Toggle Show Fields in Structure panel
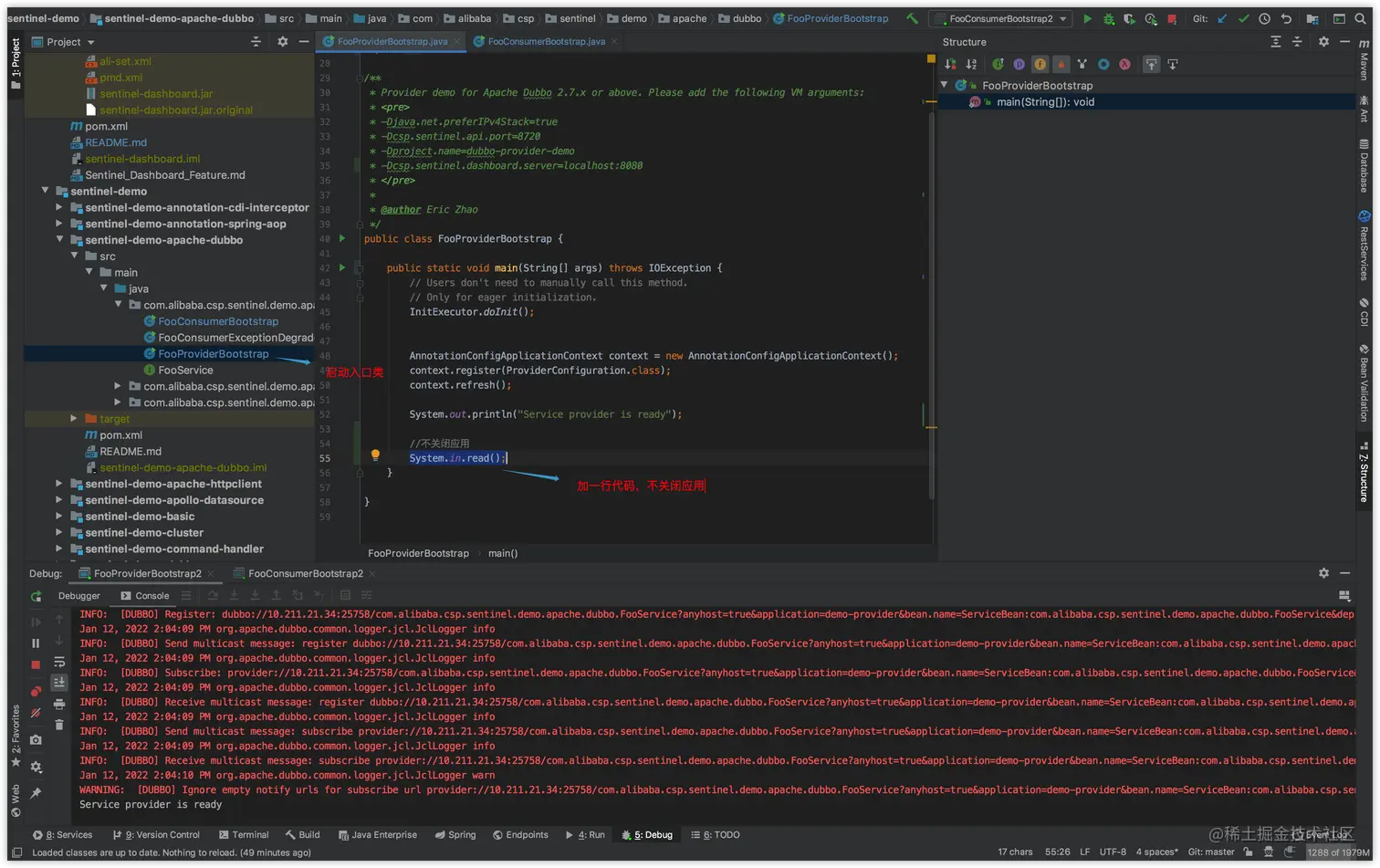The height and width of the screenshot is (868, 1380). (1040, 64)
